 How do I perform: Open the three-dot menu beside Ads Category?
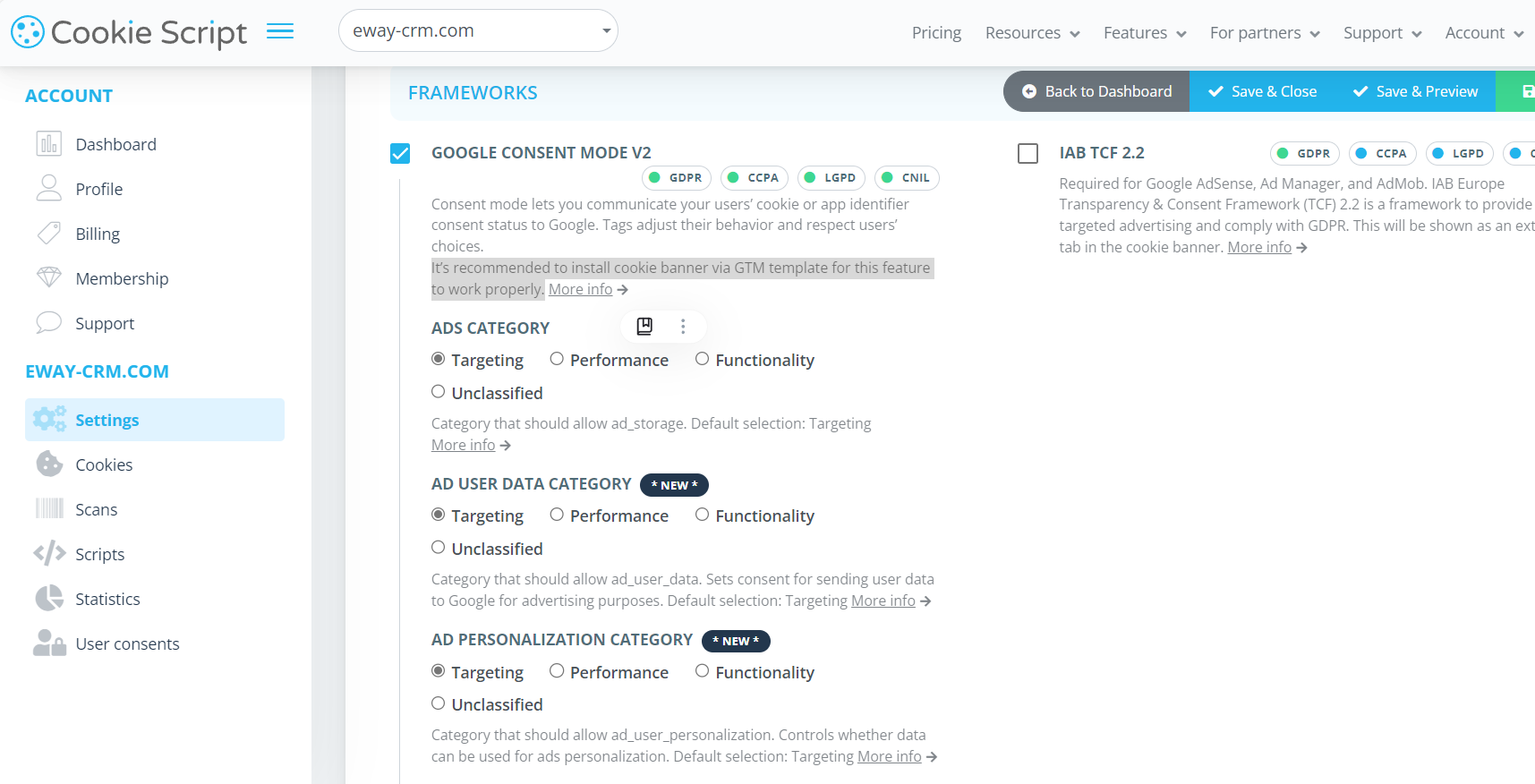pos(683,327)
